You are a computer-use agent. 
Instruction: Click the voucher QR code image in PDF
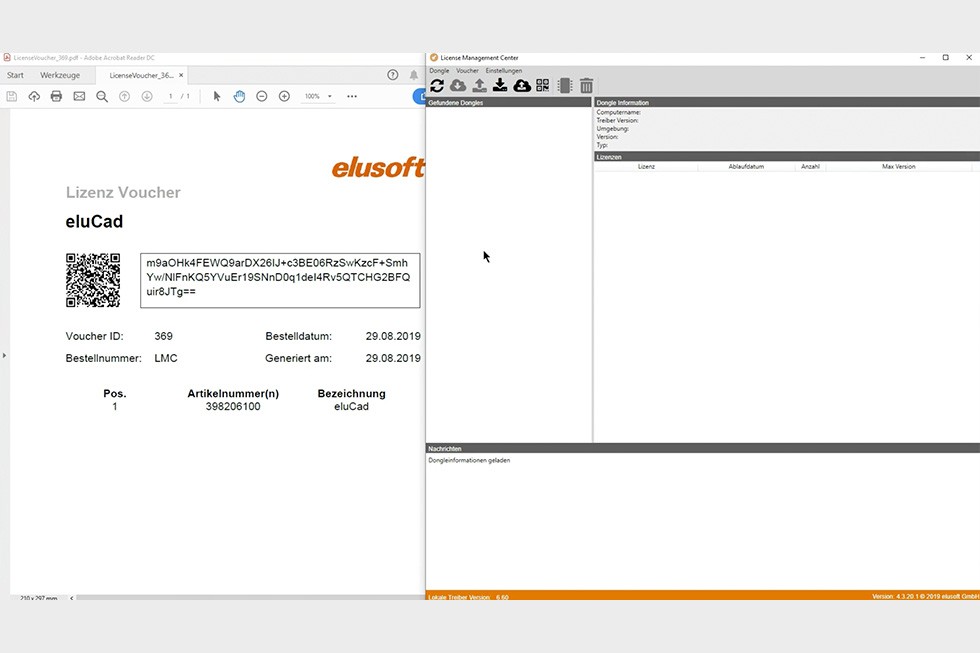tap(93, 280)
